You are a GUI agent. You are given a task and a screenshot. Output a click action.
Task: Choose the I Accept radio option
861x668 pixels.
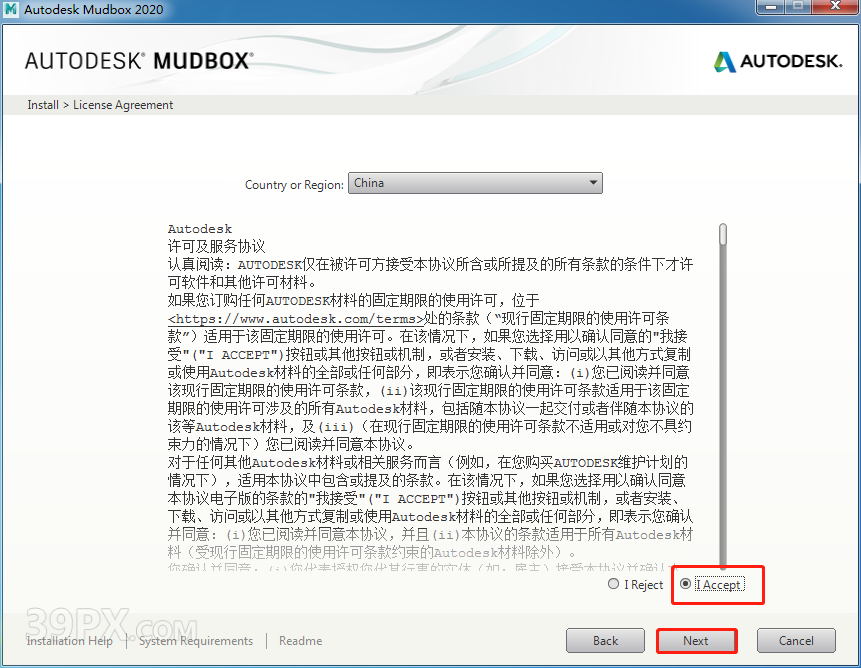685,585
